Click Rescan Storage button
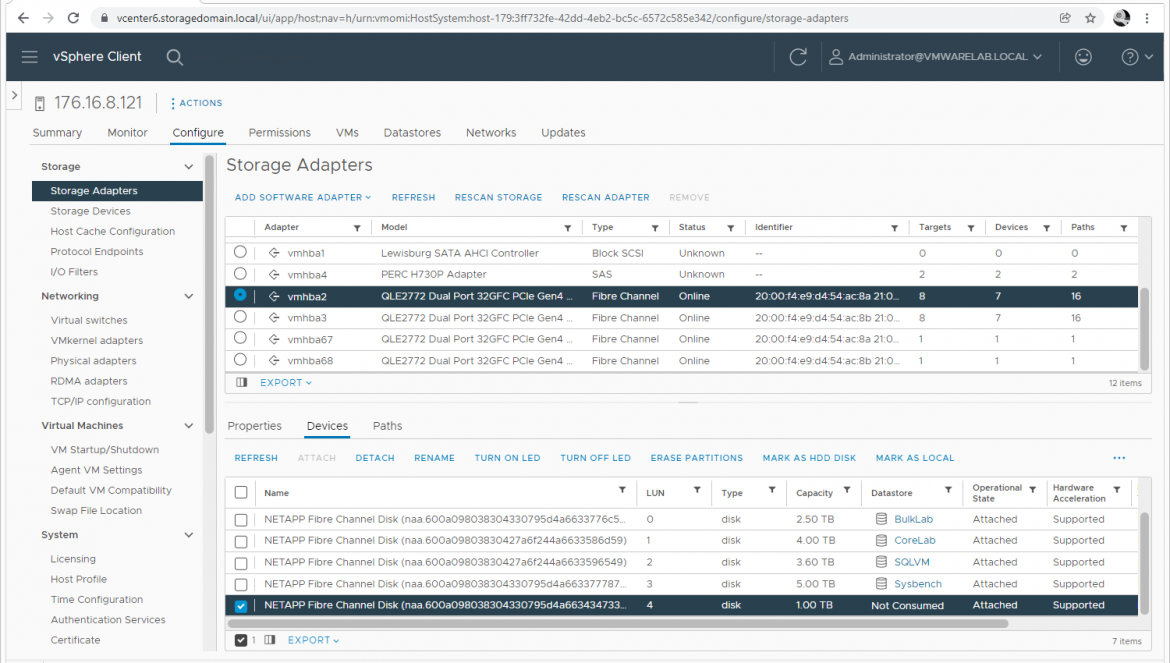This screenshot has height=663, width=1170. pyautogui.click(x=498, y=198)
